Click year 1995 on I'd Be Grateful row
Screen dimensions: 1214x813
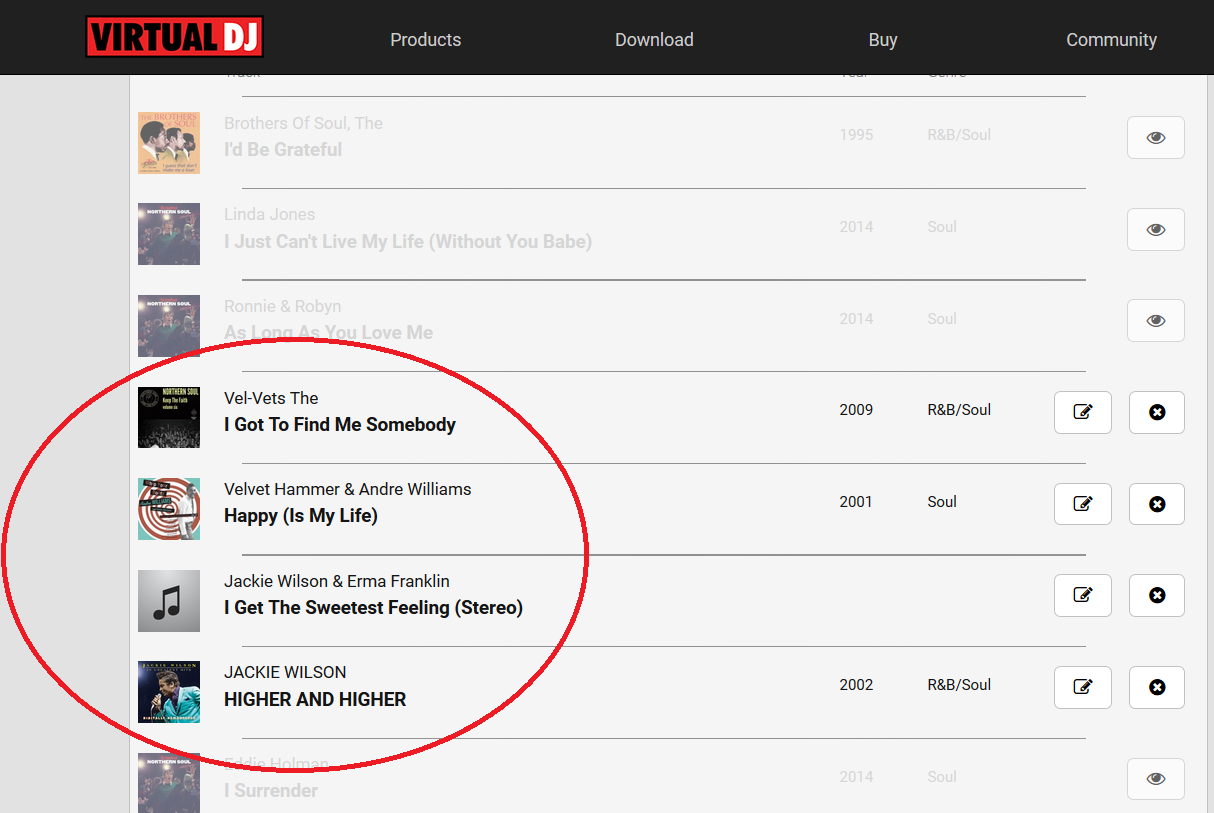[x=856, y=135]
